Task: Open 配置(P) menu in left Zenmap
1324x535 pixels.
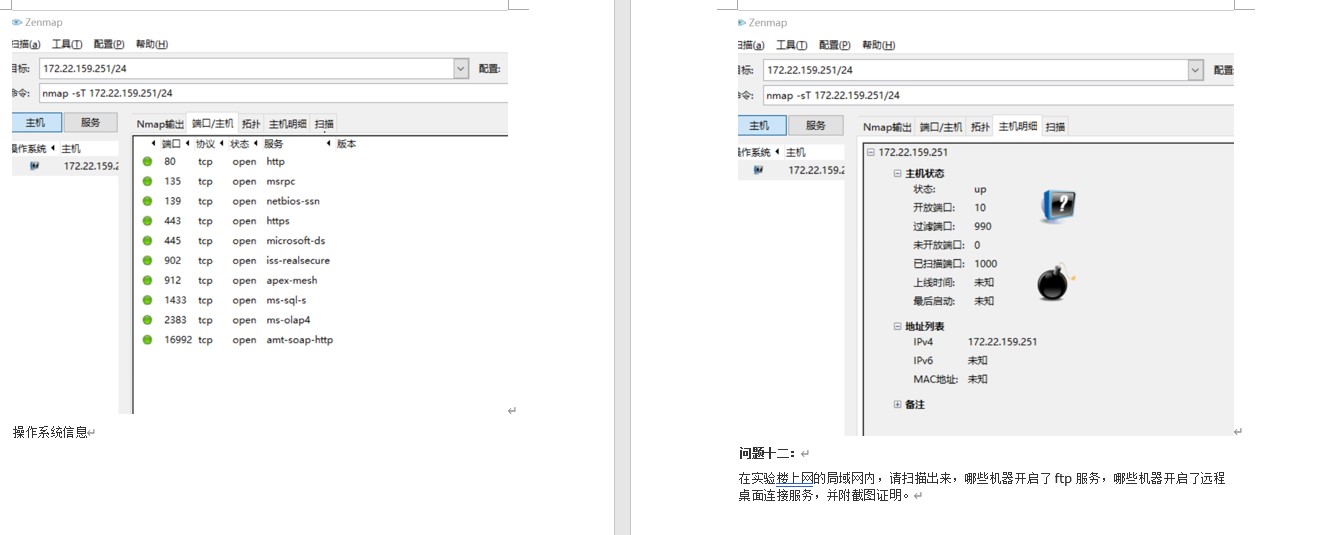Action: click(x=109, y=44)
